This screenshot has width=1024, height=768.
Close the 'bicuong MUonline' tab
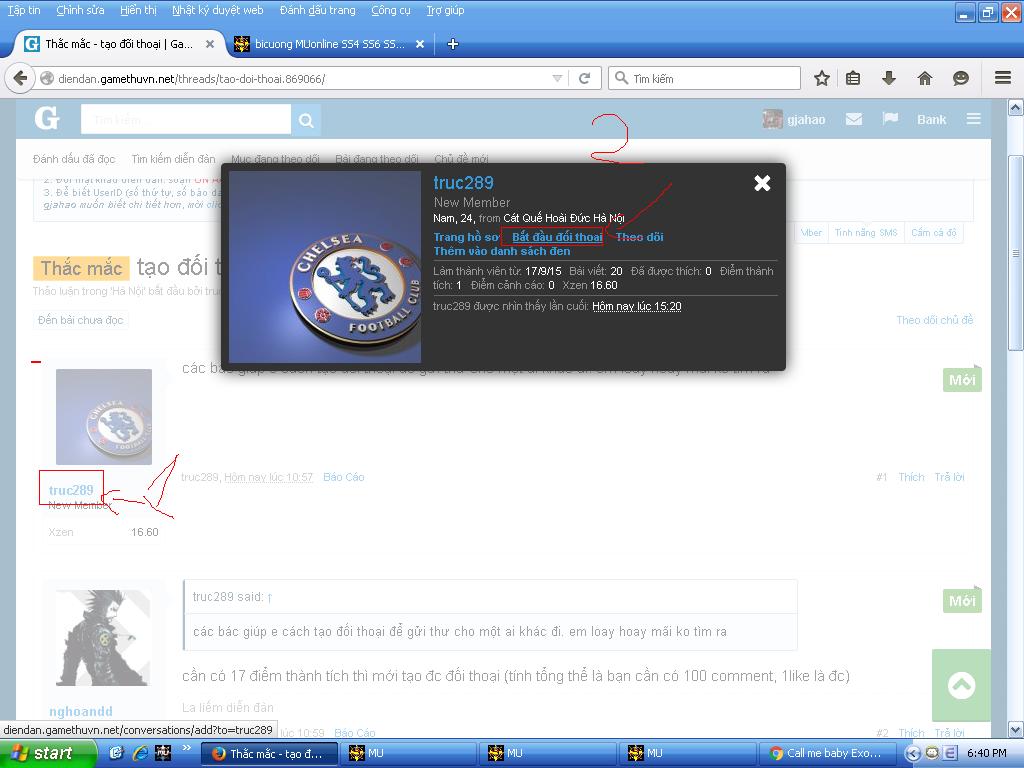pos(420,44)
